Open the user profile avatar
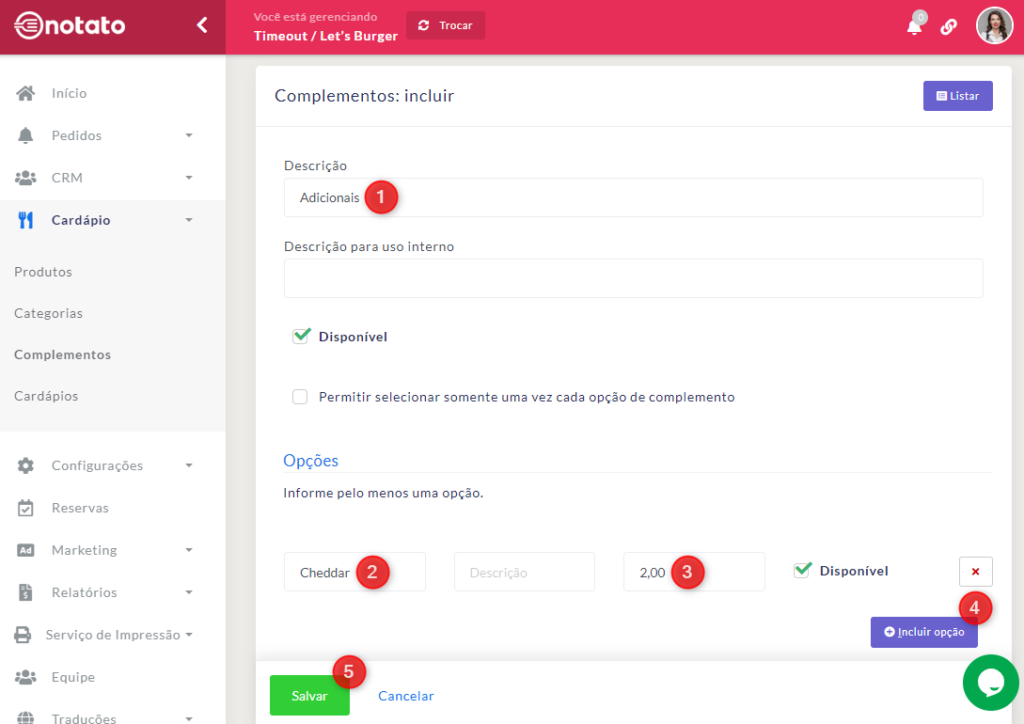 pos(994,26)
